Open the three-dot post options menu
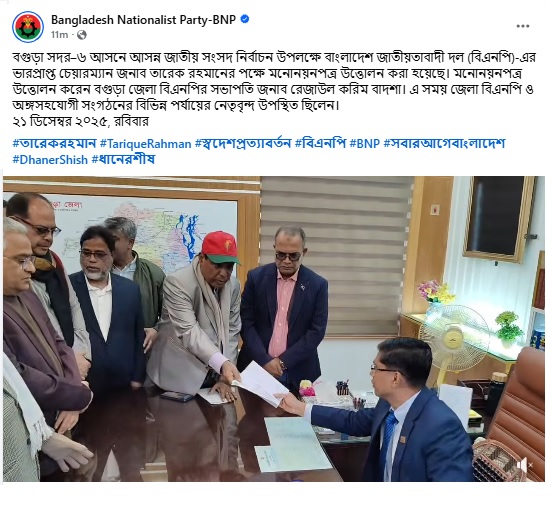552x509 pixels. [x=523, y=26]
